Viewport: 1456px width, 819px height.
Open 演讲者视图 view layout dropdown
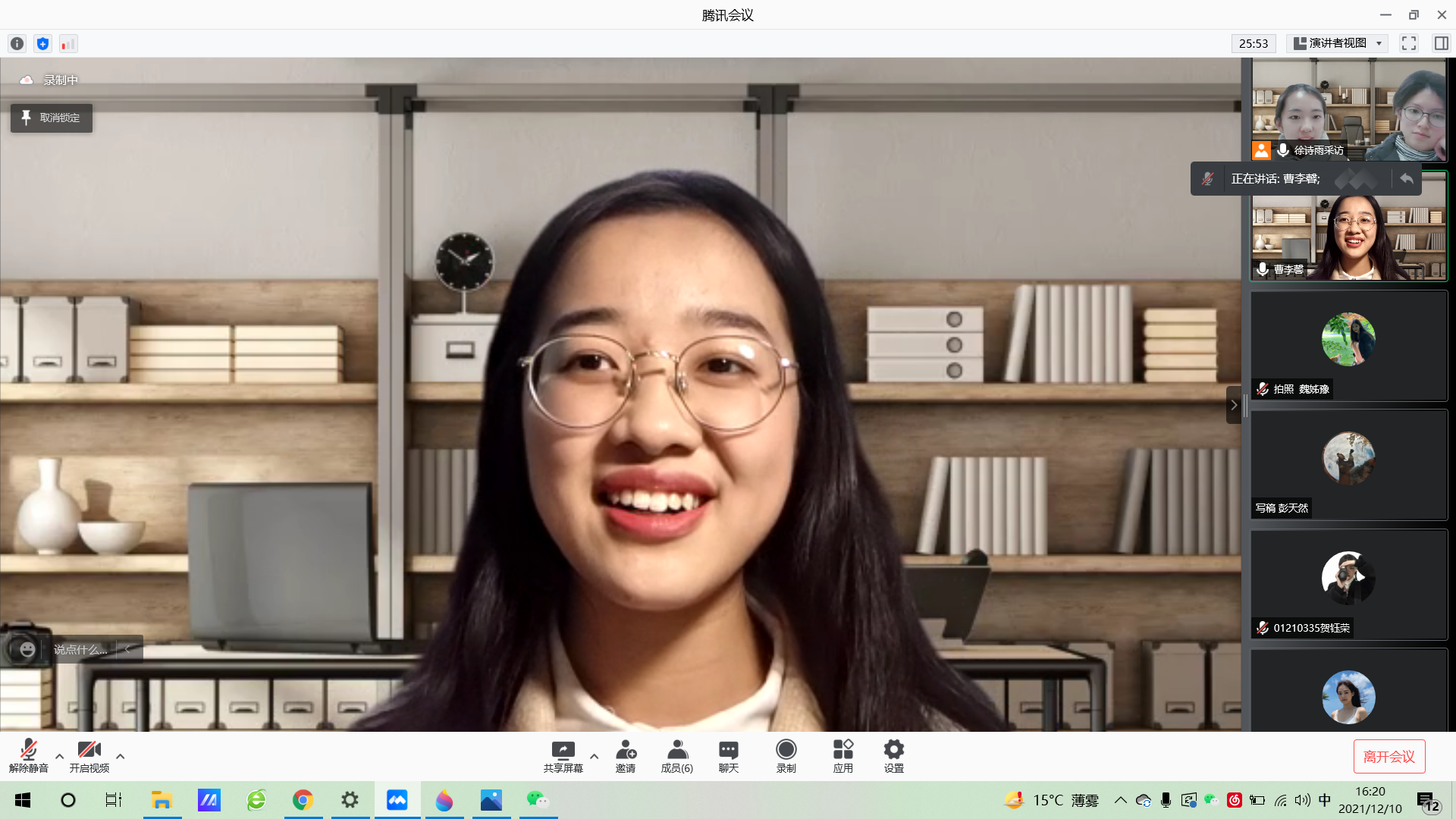pos(1338,43)
